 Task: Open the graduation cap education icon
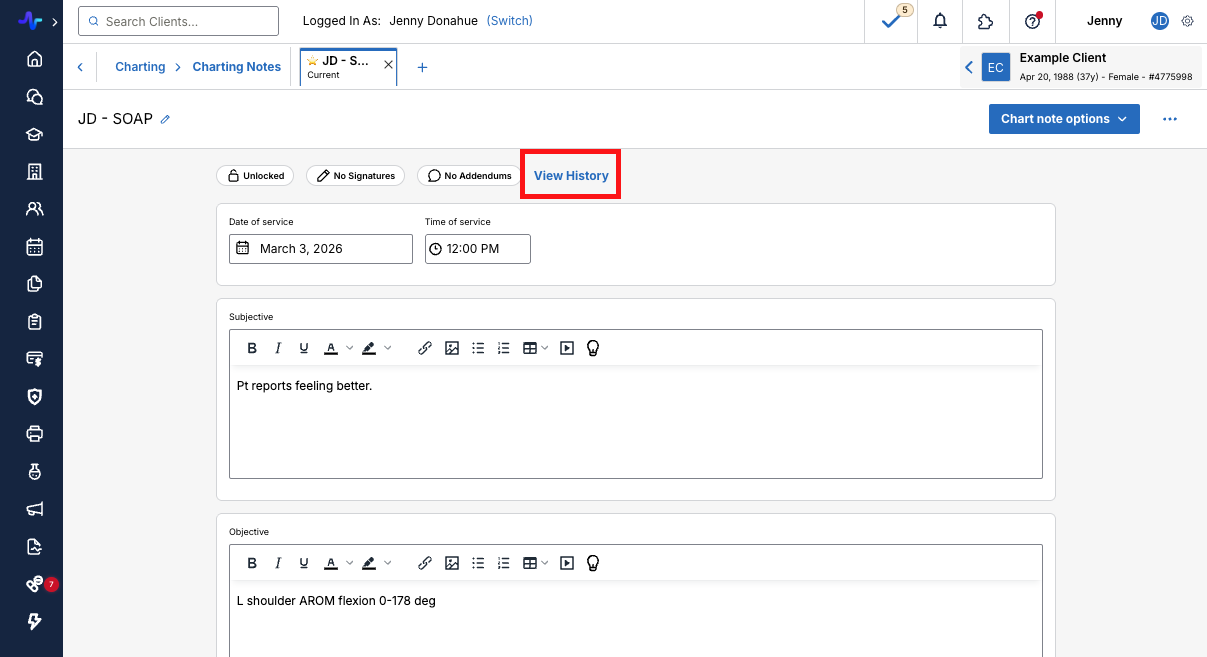tap(34, 134)
